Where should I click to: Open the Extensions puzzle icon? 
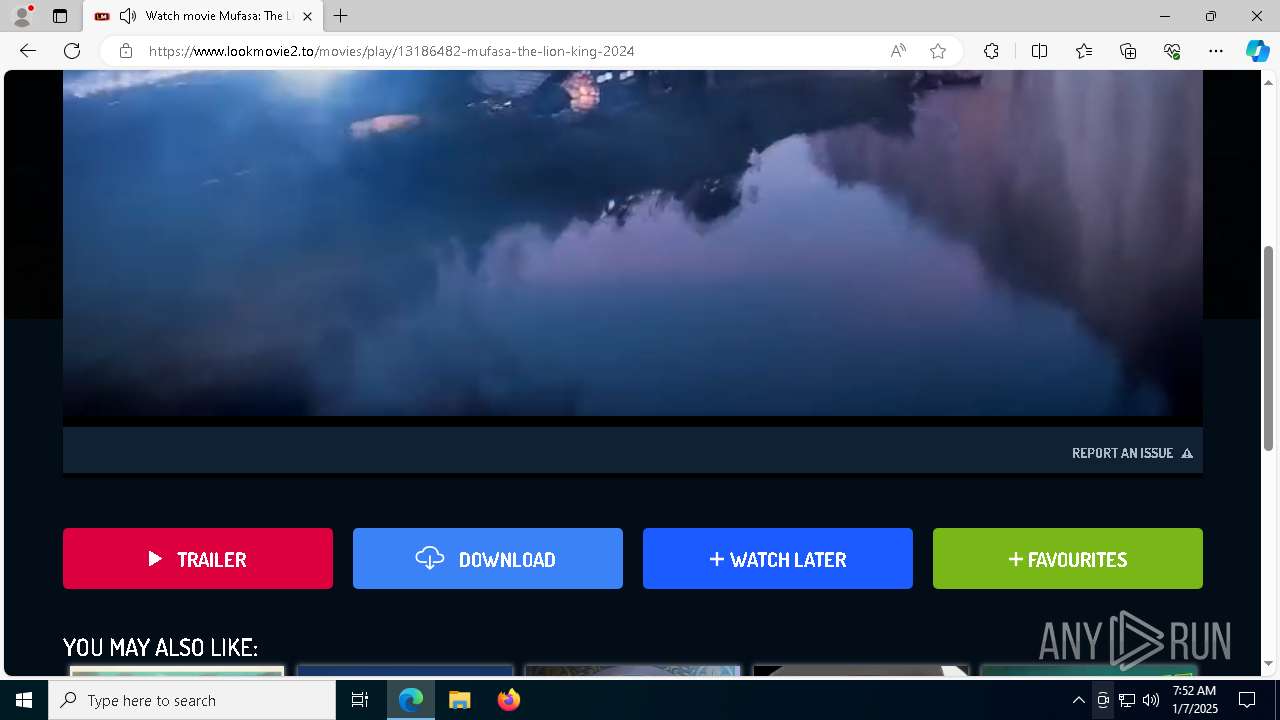(991, 51)
